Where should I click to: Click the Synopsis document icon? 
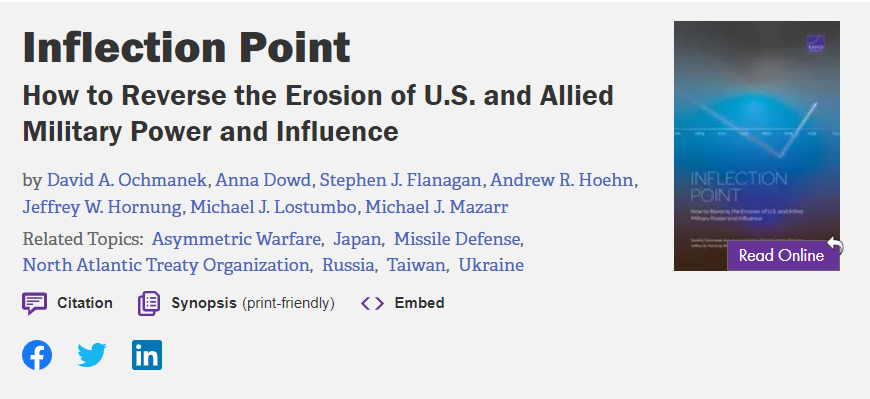(x=149, y=304)
